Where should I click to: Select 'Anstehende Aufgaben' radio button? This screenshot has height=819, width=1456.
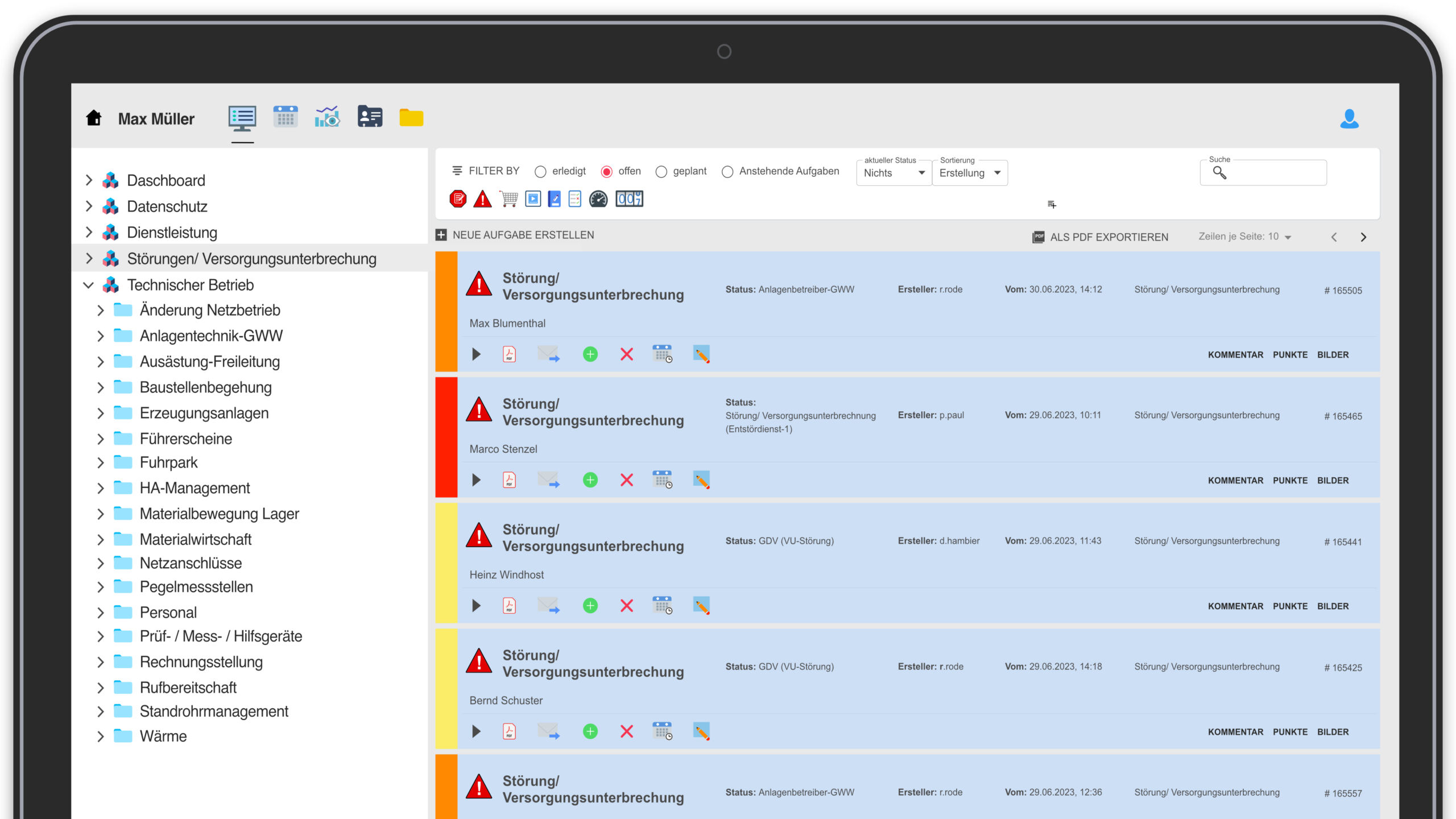pos(727,172)
